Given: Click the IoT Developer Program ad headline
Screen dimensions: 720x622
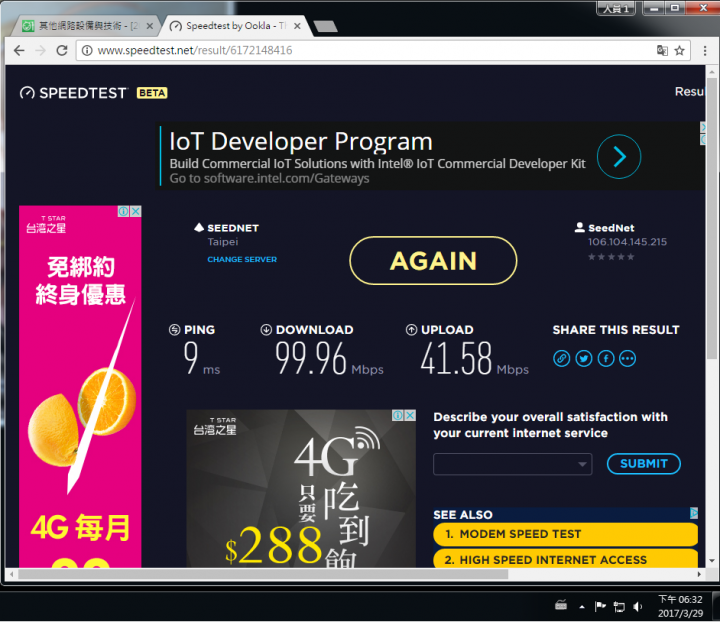Looking at the screenshot, I should (x=301, y=141).
